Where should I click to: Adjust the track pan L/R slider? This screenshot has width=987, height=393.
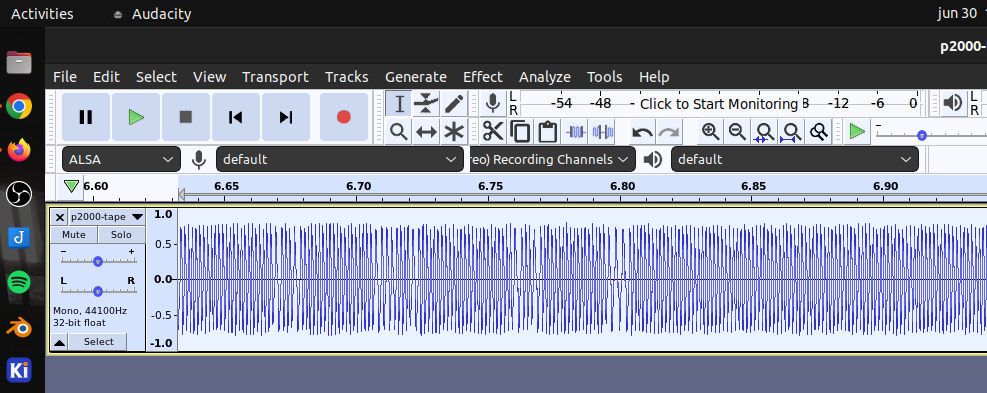98,291
